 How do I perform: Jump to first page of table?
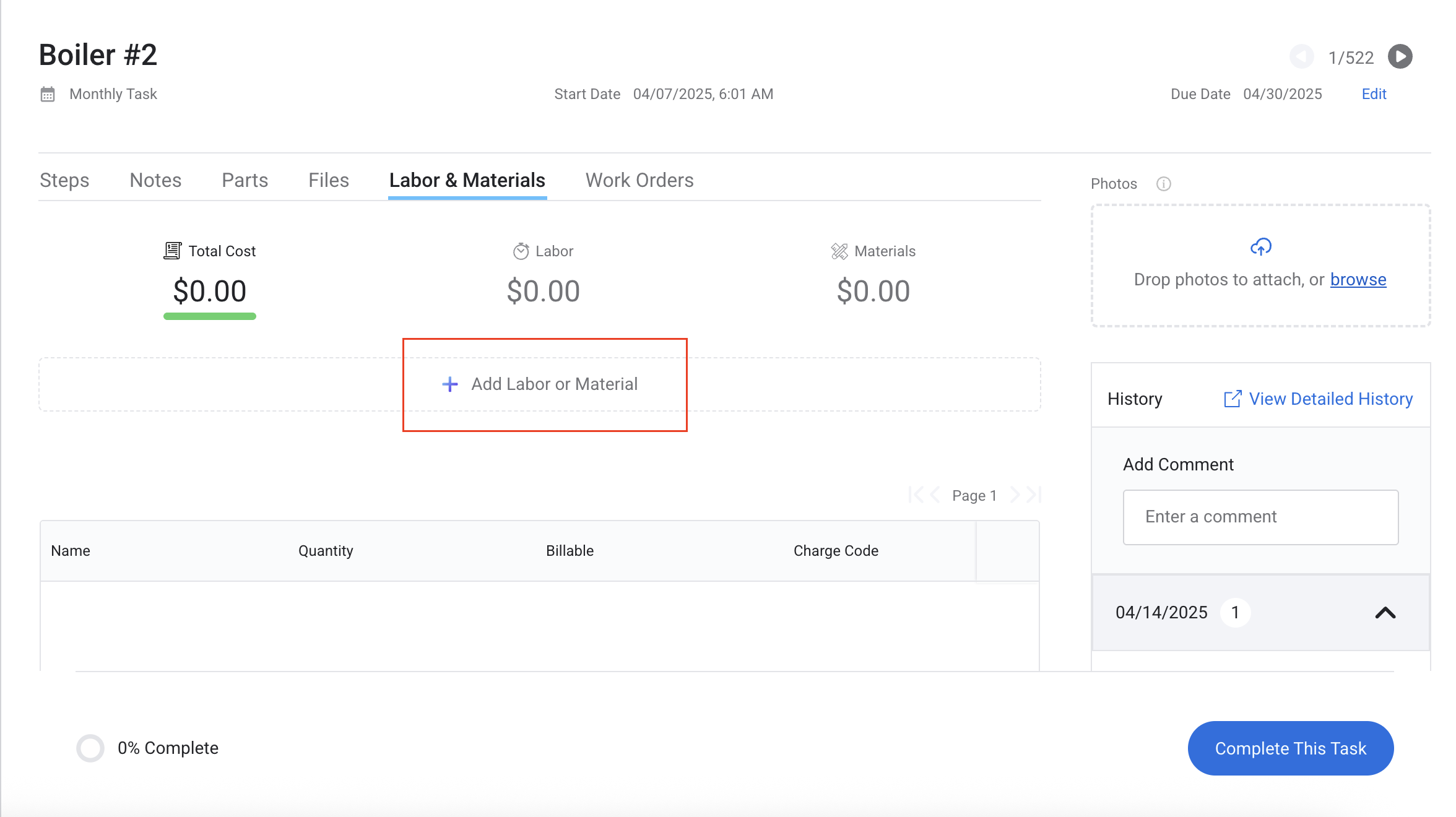[916, 495]
